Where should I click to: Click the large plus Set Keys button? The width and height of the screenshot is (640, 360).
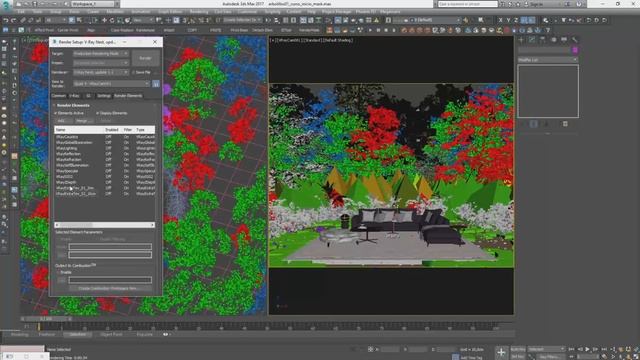[x=501, y=352]
